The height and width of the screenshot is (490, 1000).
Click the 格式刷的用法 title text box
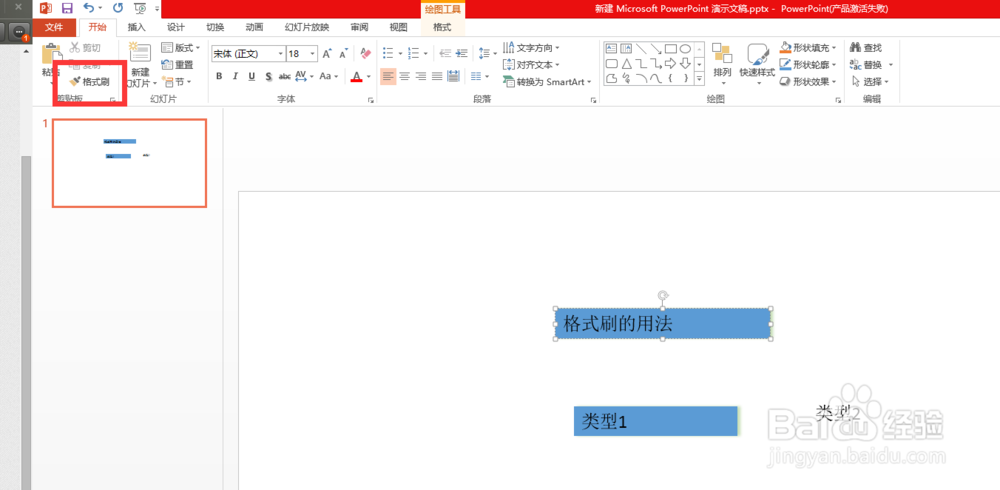pyautogui.click(x=663, y=324)
